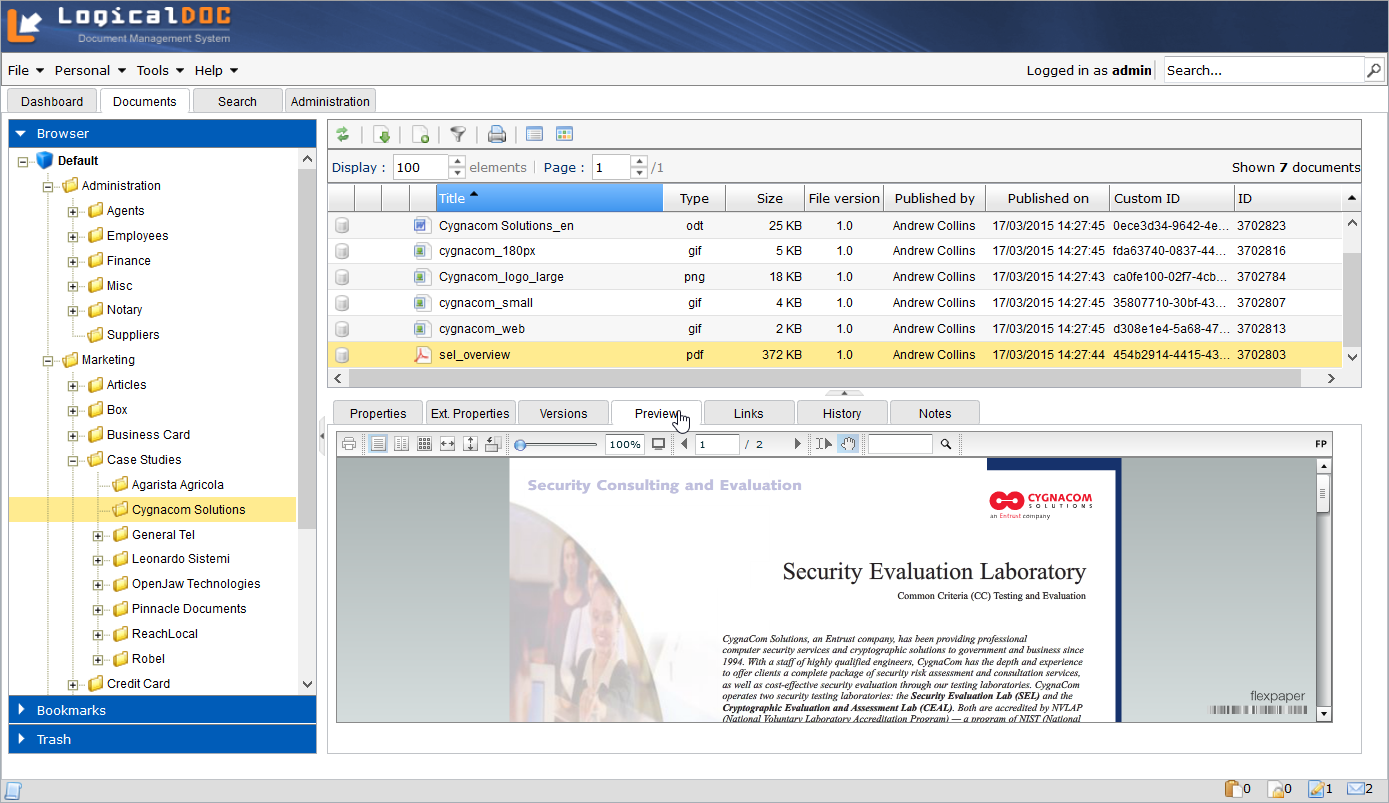Click the Display elements count field
This screenshot has height=803, width=1389.
pos(421,167)
